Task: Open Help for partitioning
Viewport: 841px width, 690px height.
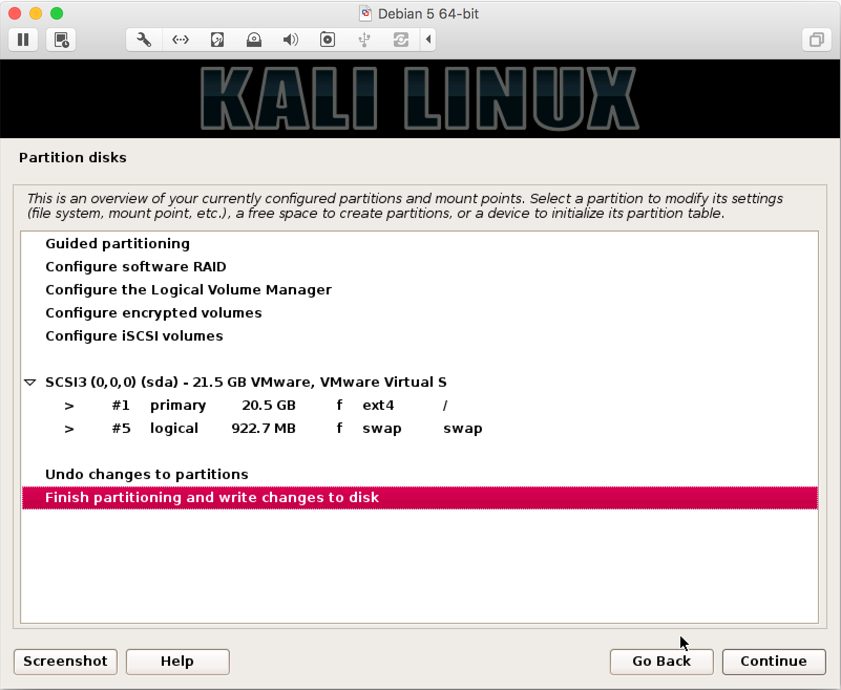Action: click(x=178, y=661)
